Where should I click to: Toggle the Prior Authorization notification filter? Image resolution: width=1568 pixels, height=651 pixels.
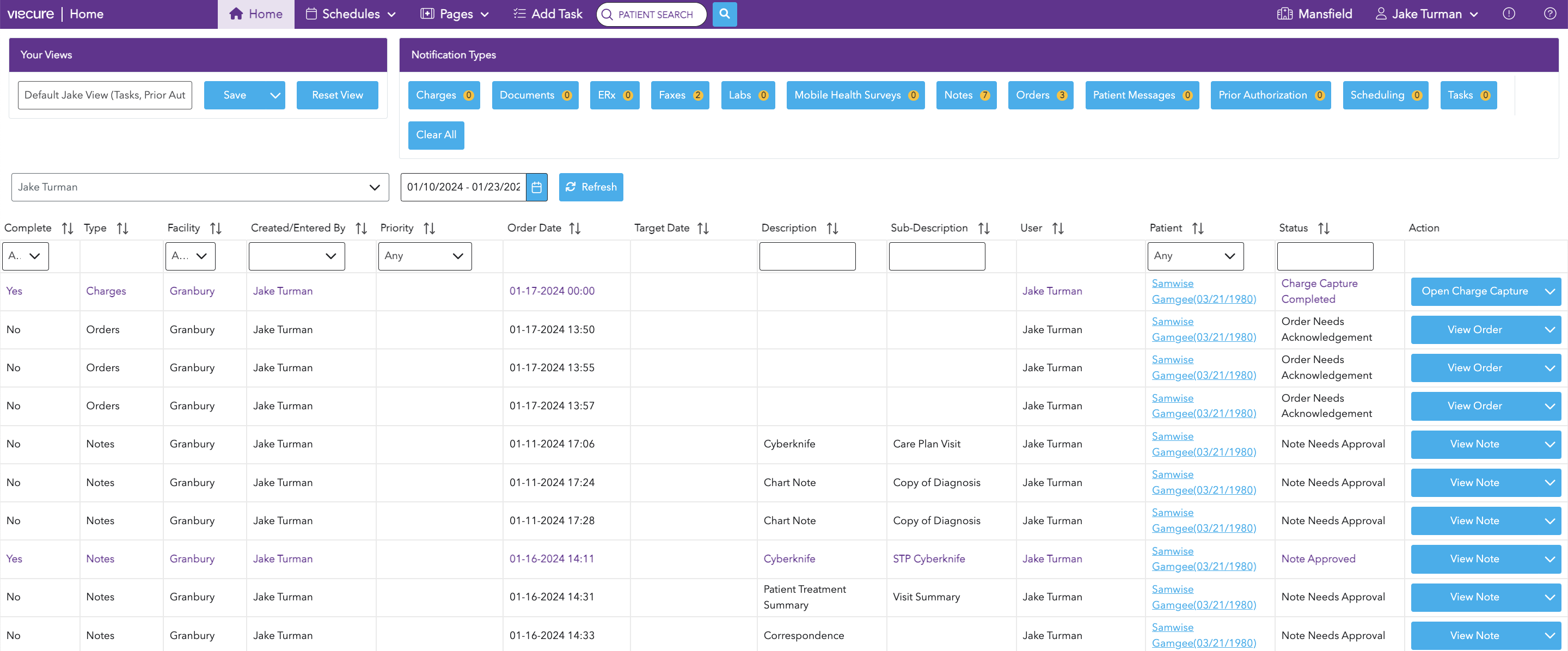pyautogui.click(x=1270, y=95)
